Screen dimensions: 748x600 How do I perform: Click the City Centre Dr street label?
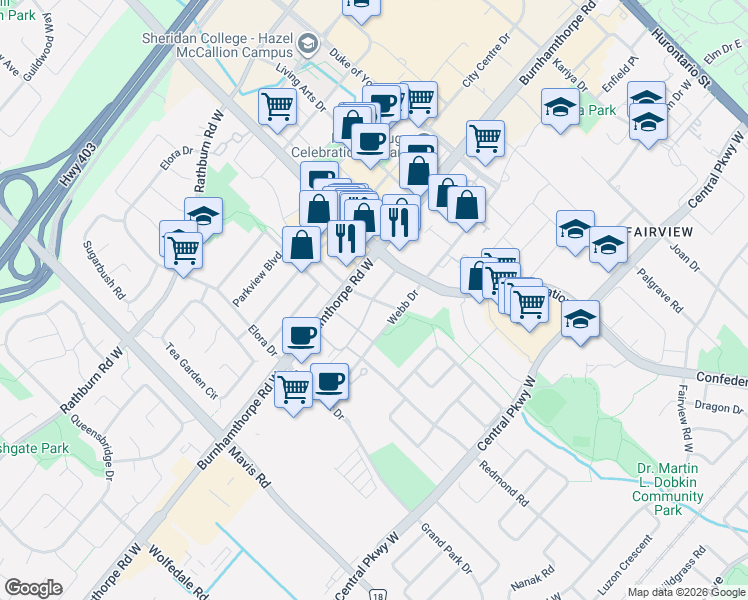point(486,60)
